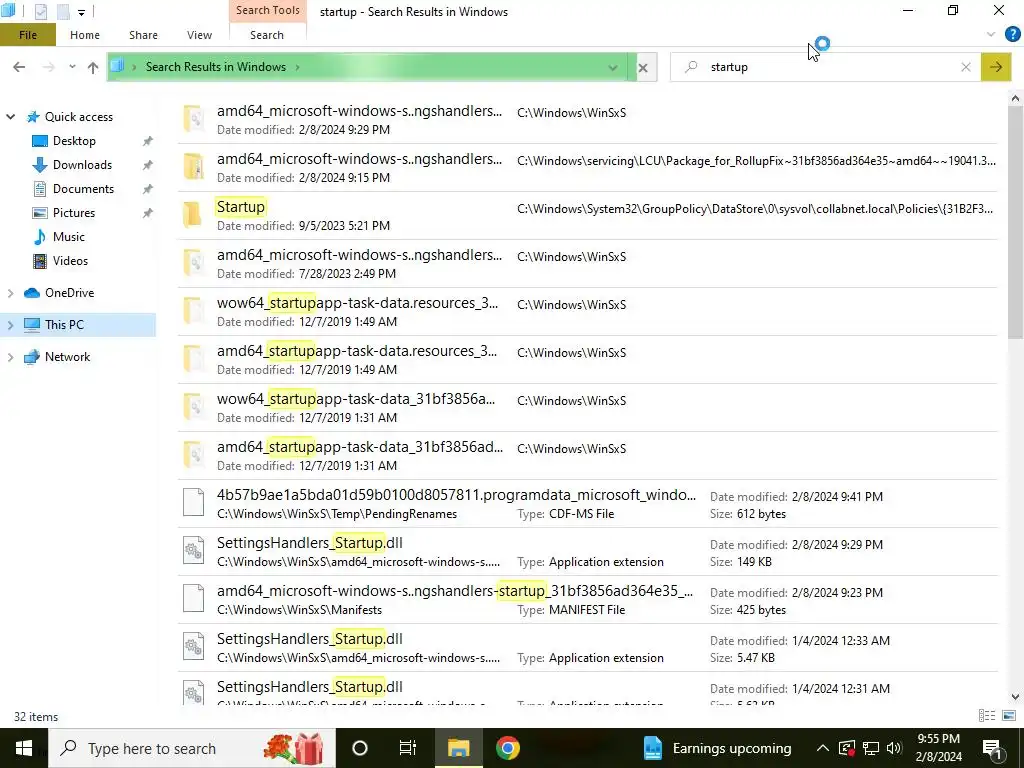Open the notification center

click(x=992, y=748)
